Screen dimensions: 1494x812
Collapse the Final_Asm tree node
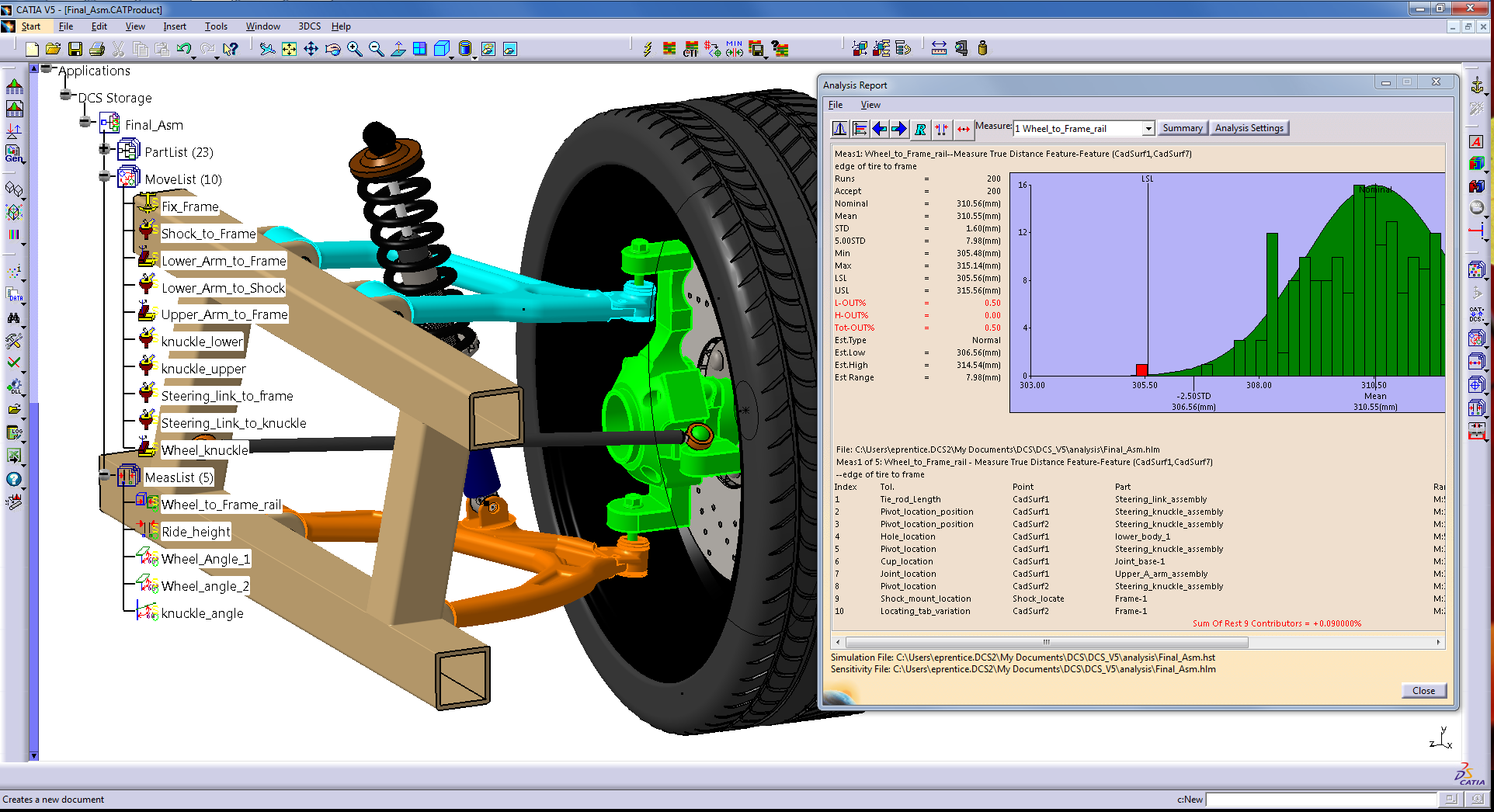point(85,123)
